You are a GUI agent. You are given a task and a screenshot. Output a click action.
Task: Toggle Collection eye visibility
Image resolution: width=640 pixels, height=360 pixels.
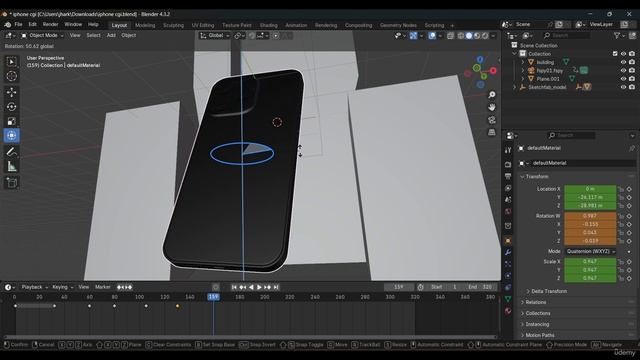pos(623,54)
